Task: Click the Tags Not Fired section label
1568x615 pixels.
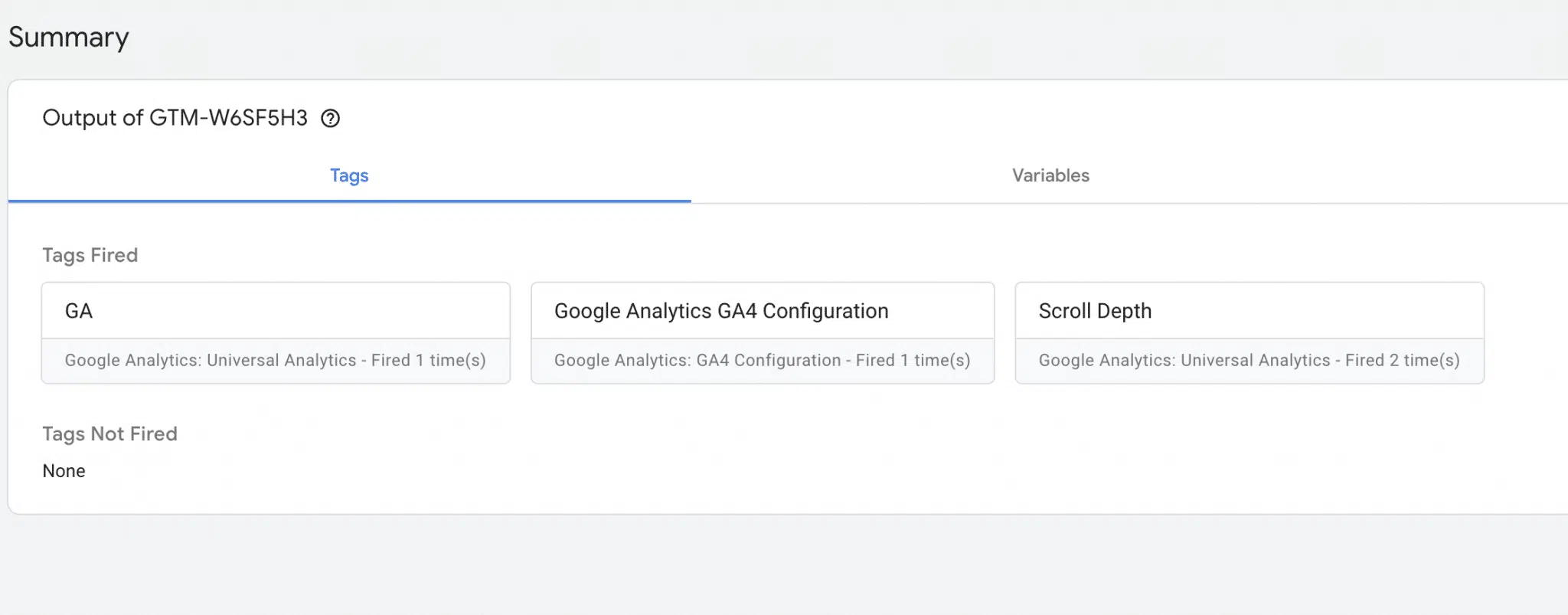Action: pyautogui.click(x=109, y=433)
